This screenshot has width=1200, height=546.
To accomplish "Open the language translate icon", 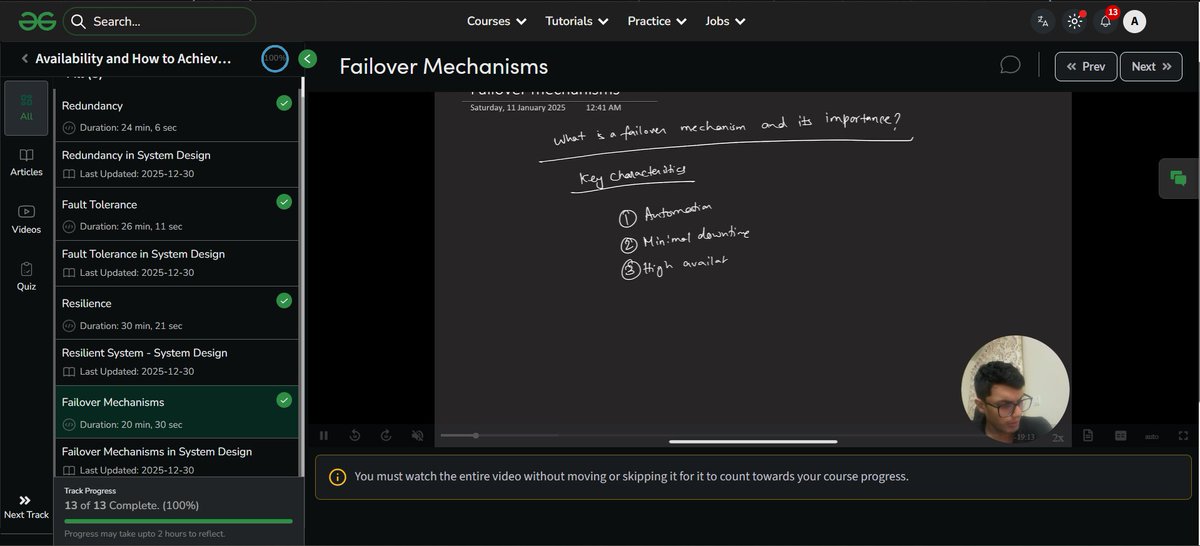I will click(1043, 21).
